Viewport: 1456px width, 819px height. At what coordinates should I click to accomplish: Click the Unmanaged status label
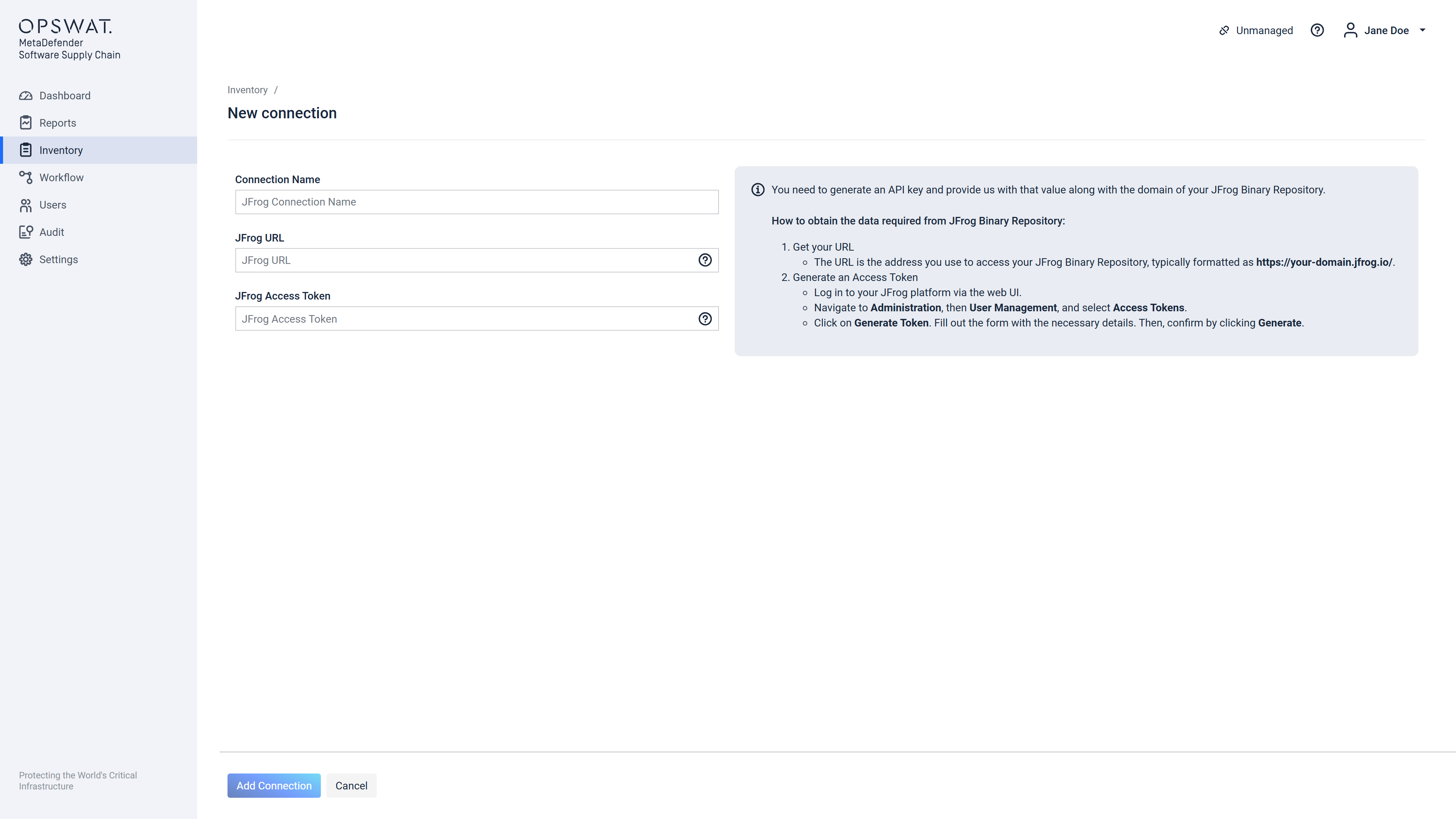pos(1265,30)
